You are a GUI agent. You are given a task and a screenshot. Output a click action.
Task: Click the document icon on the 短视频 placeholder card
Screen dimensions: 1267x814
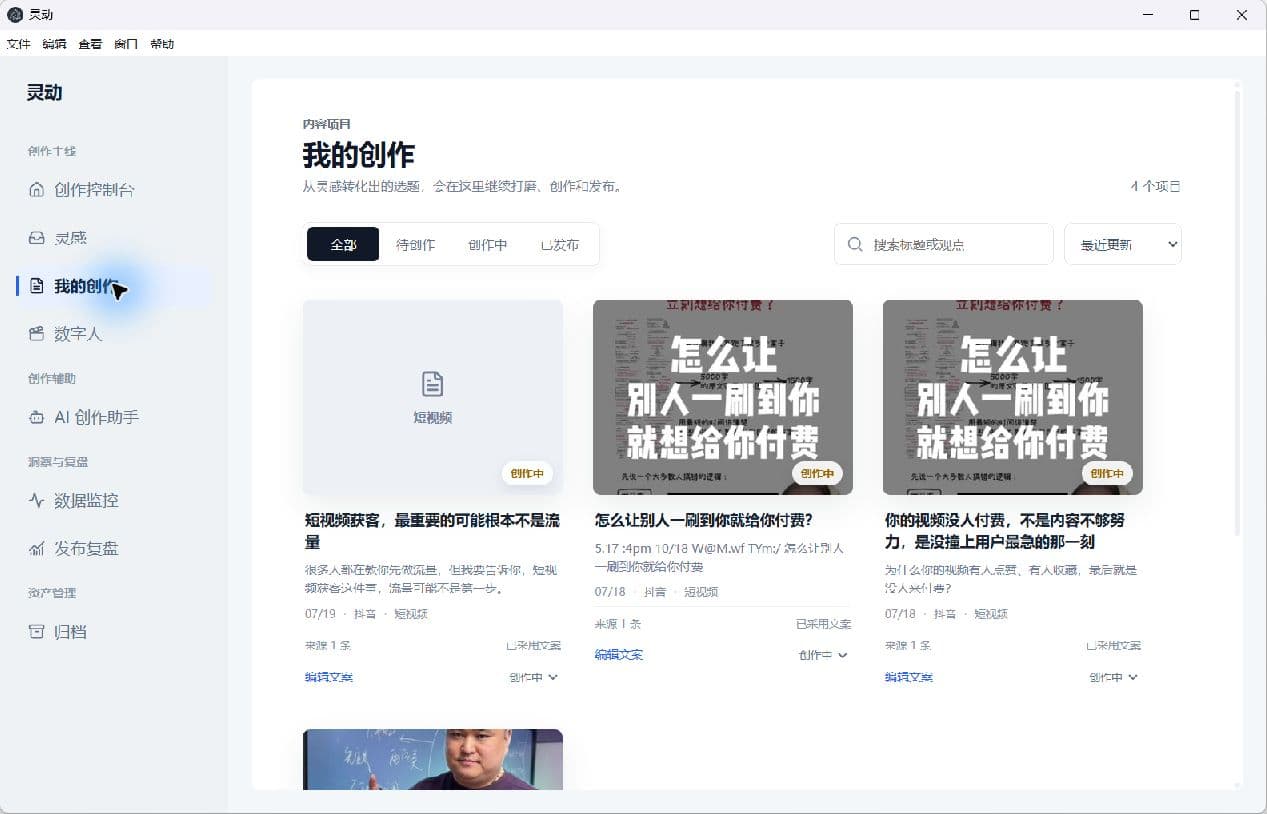pos(432,384)
